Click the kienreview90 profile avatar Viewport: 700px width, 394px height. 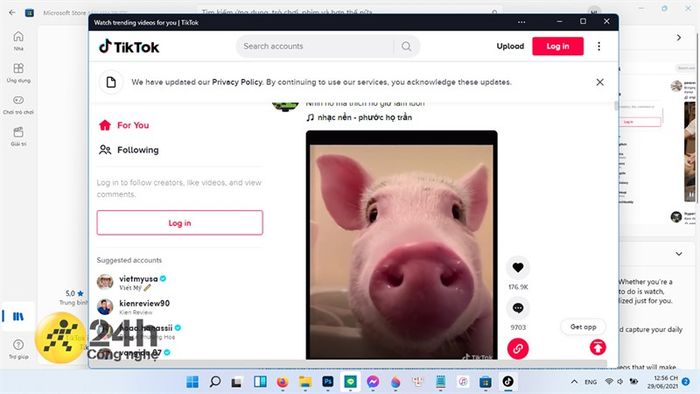pos(105,307)
